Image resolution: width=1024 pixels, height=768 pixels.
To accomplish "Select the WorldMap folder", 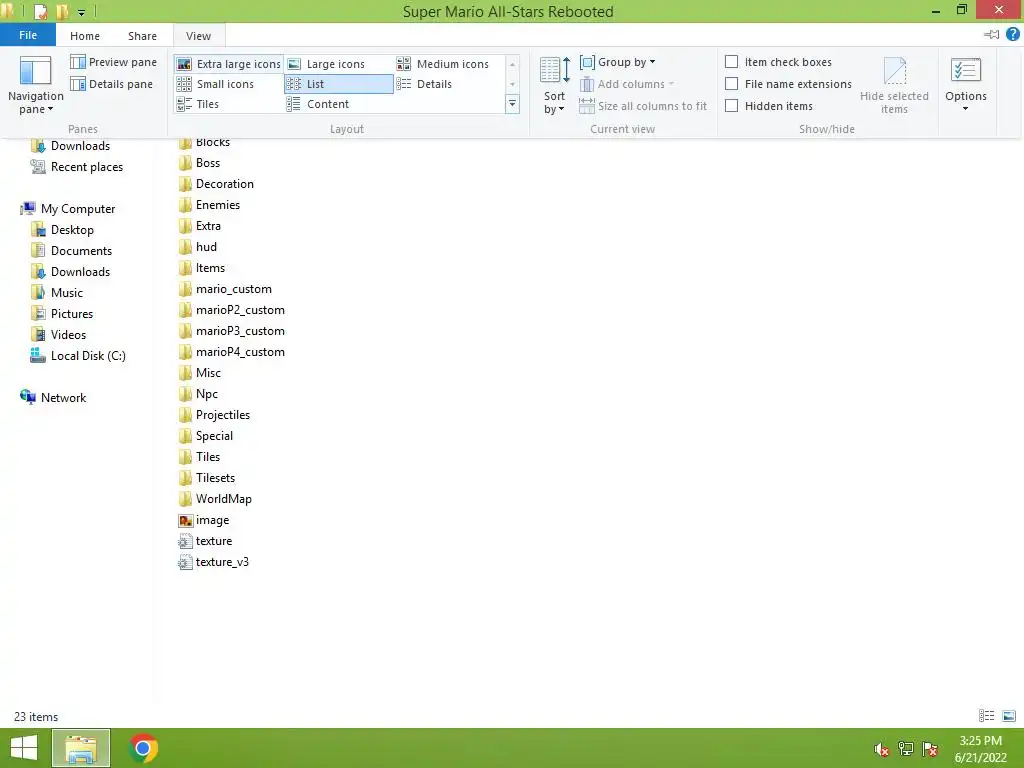I will point(215,499).
